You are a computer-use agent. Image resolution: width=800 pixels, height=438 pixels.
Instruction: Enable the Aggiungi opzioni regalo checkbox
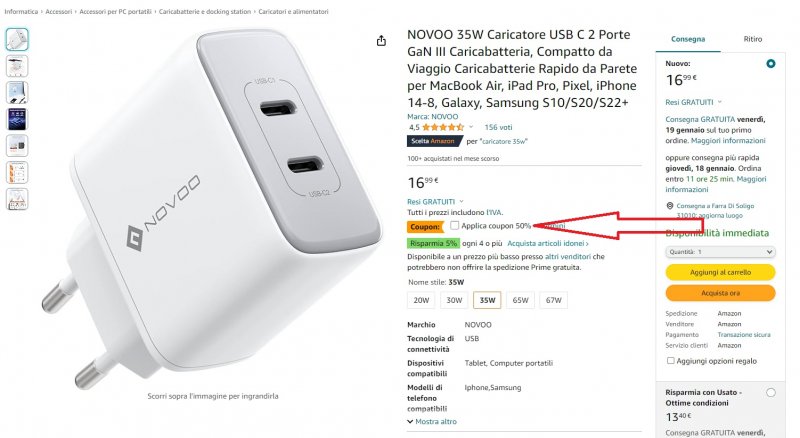click(x=670, y=360)
